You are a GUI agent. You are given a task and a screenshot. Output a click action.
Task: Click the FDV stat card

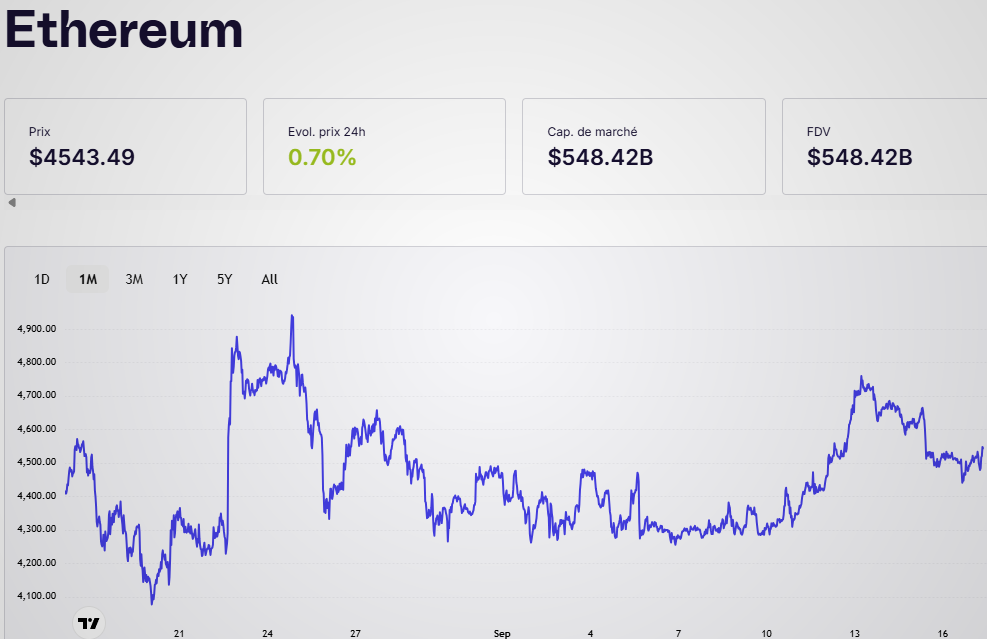[x=884, y=146]
